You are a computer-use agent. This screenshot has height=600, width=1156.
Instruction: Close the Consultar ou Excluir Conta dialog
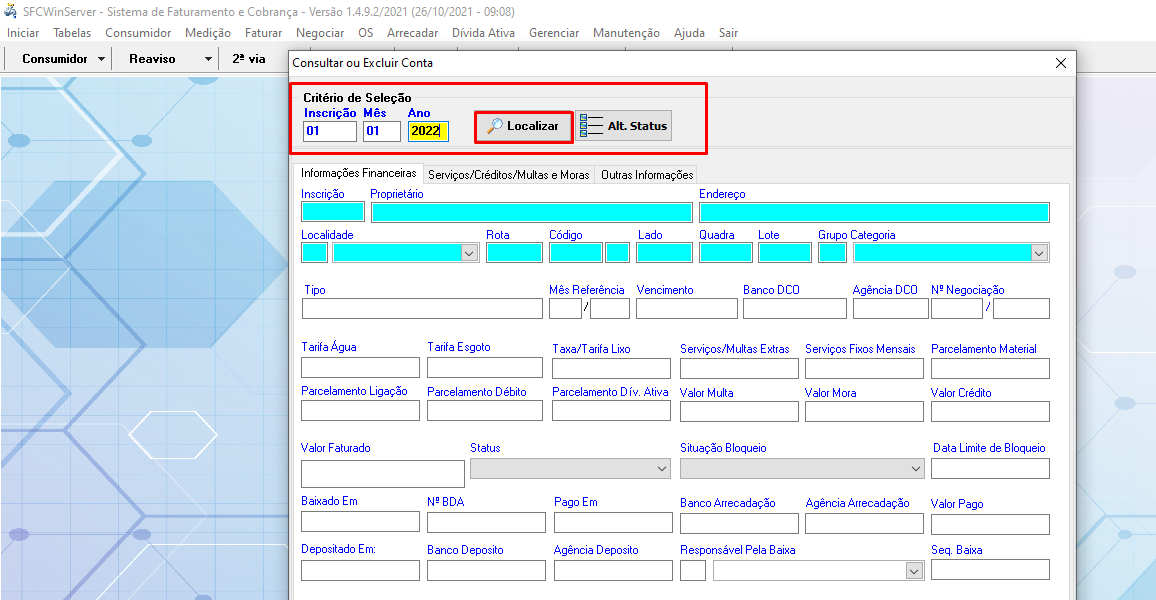[x=1061, y=63]
